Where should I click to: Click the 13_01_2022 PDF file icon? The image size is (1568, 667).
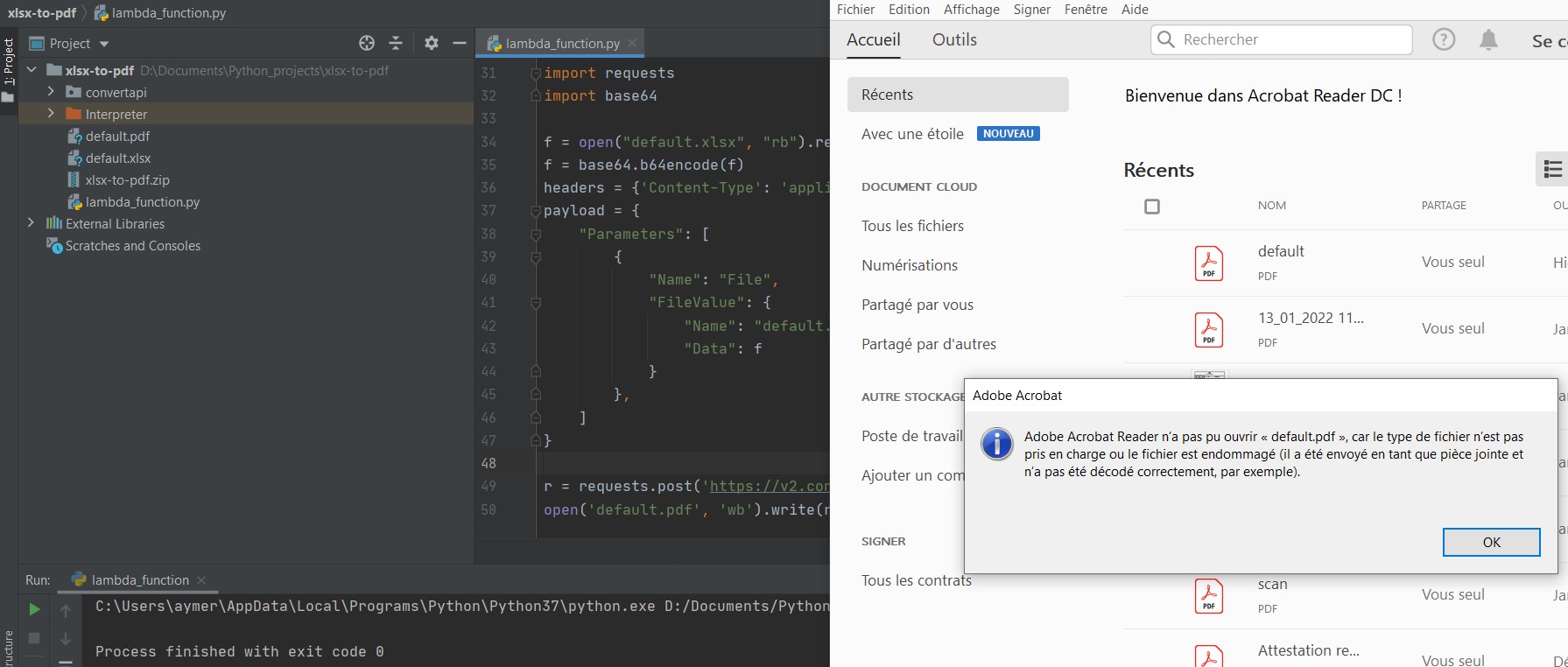click(x=1209, y=330)
